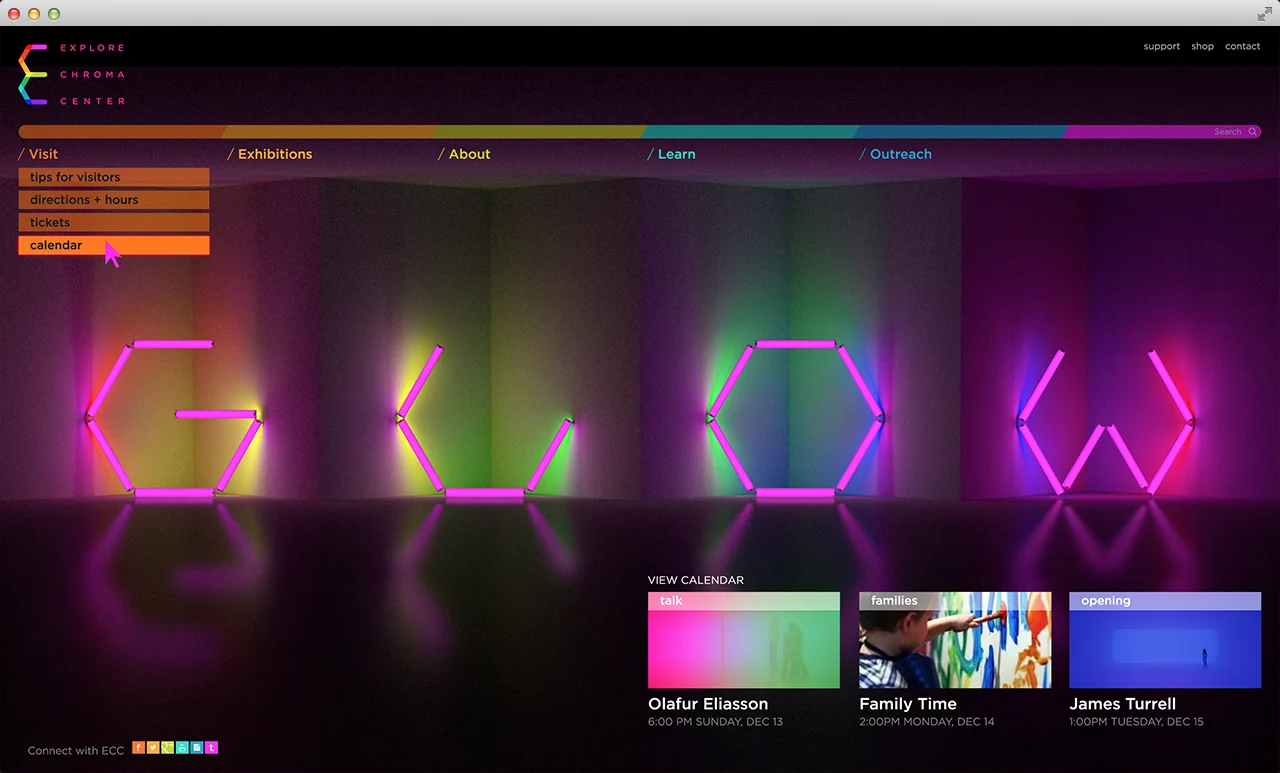Click the 6:00 PM SUNDAY, DEC 13 text
Screen dimensions: 1280x773
[x=715, y=722]
